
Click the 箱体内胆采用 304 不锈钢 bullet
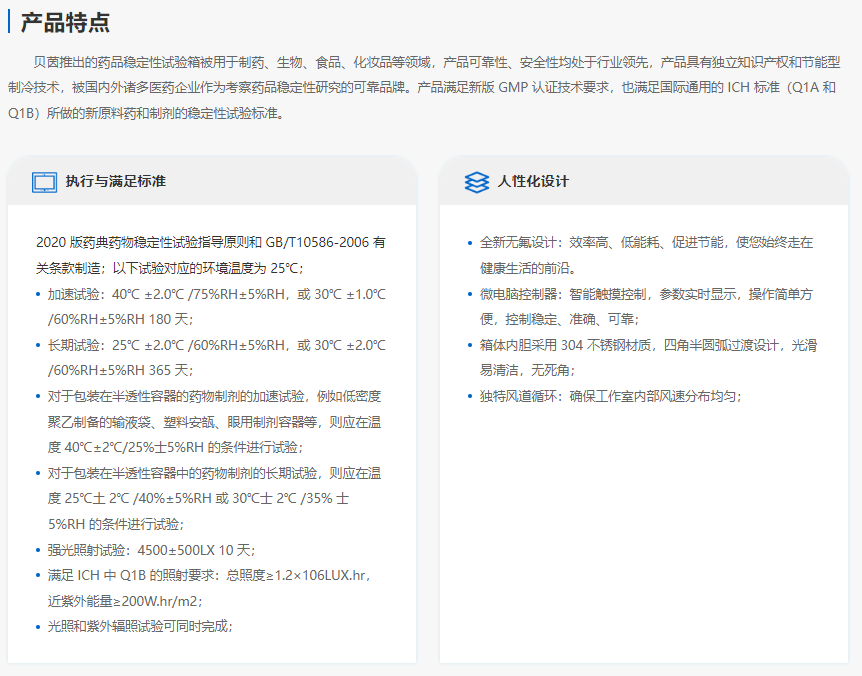click(646, 357)
